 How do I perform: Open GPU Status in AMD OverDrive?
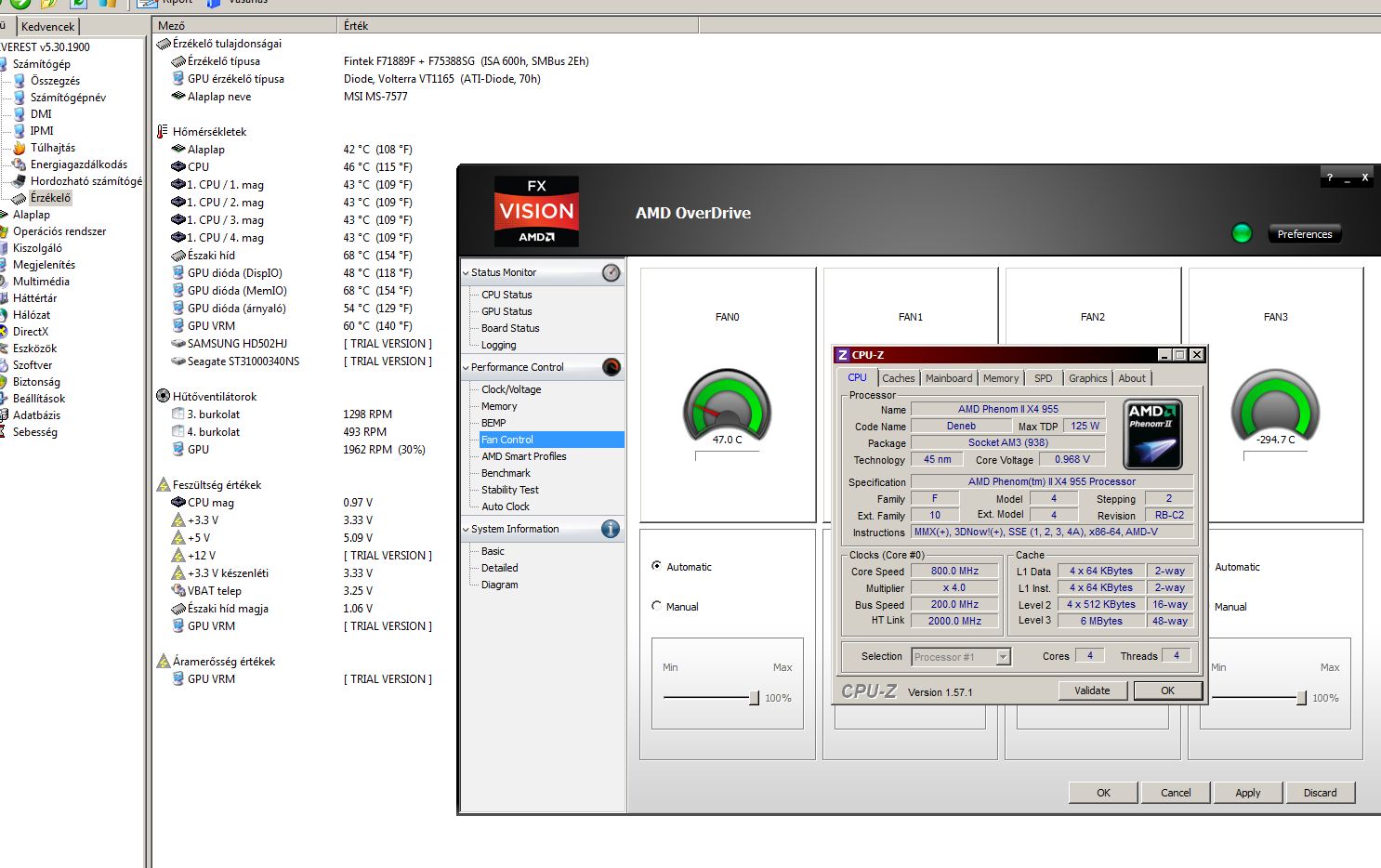[x=506, y=311]
